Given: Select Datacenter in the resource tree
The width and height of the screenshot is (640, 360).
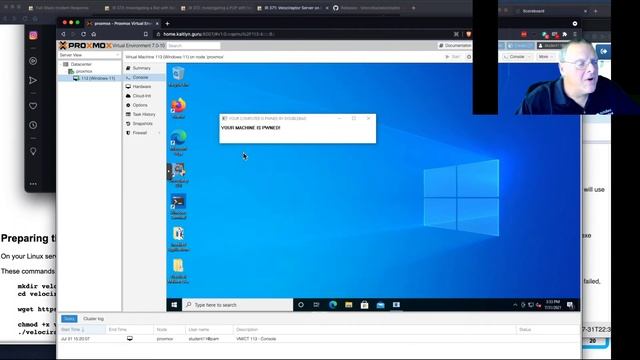Looking at the screenshot, I should point(81,64).
